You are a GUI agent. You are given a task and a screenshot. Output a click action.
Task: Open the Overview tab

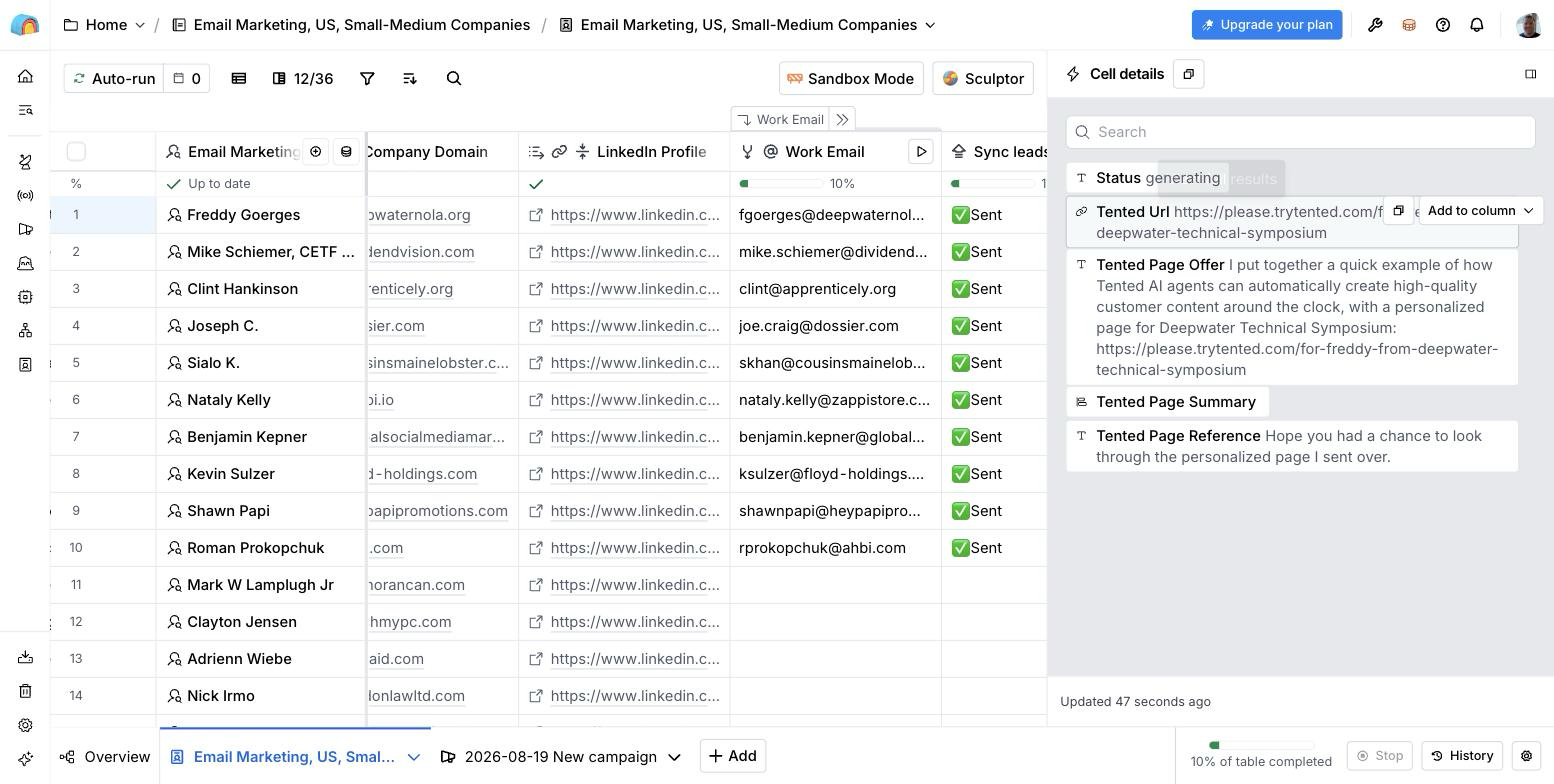tap(105, 757)
